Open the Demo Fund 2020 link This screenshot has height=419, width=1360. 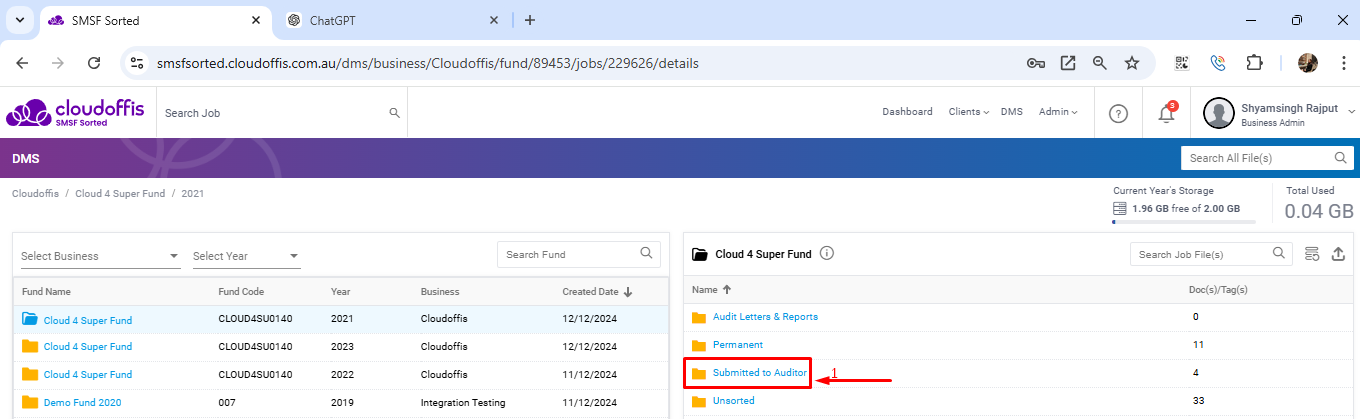[x=82, y=403]
